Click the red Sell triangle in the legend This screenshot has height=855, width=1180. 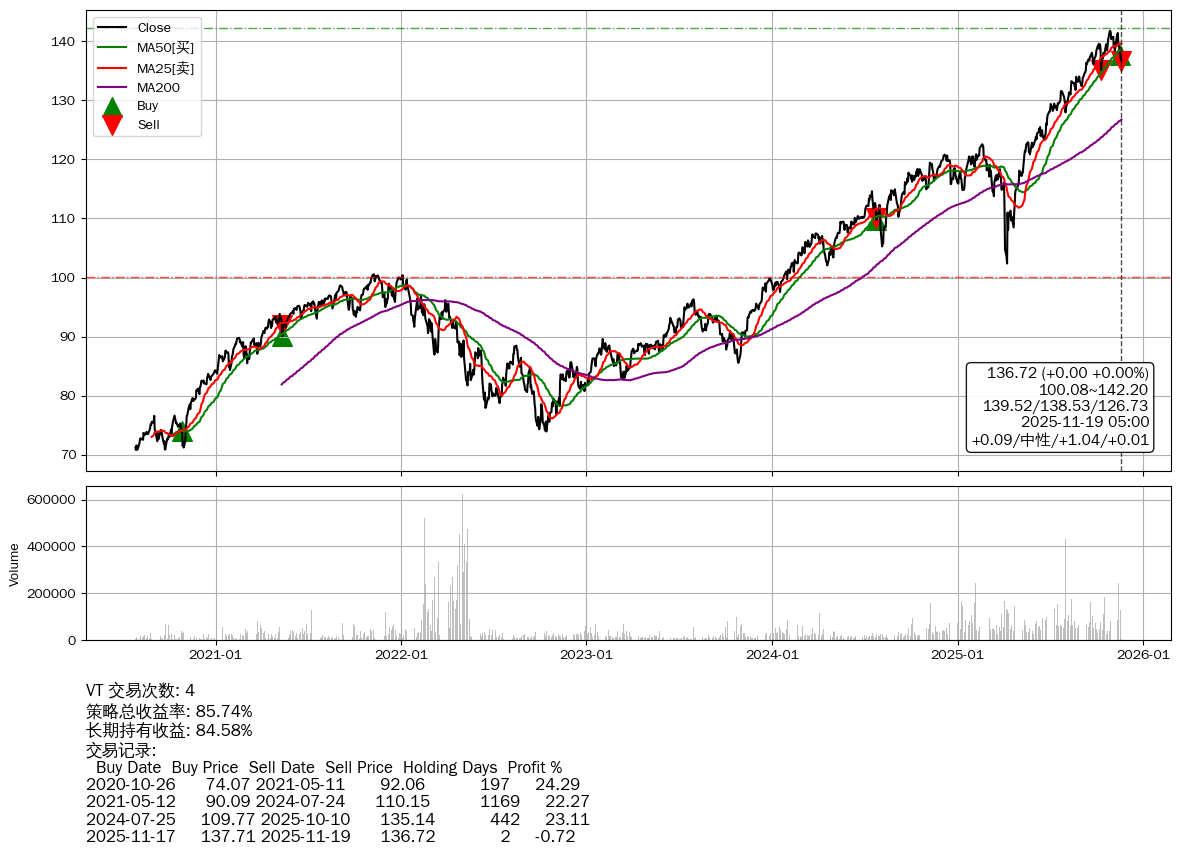113,125
